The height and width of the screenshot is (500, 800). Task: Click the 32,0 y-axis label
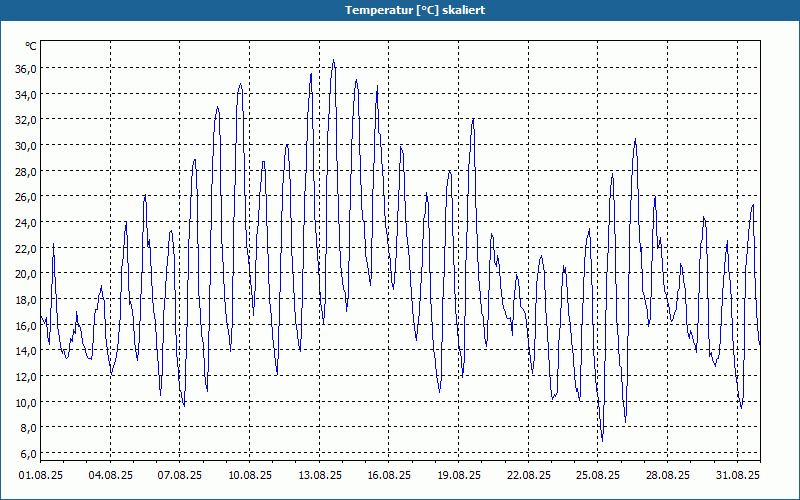[x=26, y=120]
